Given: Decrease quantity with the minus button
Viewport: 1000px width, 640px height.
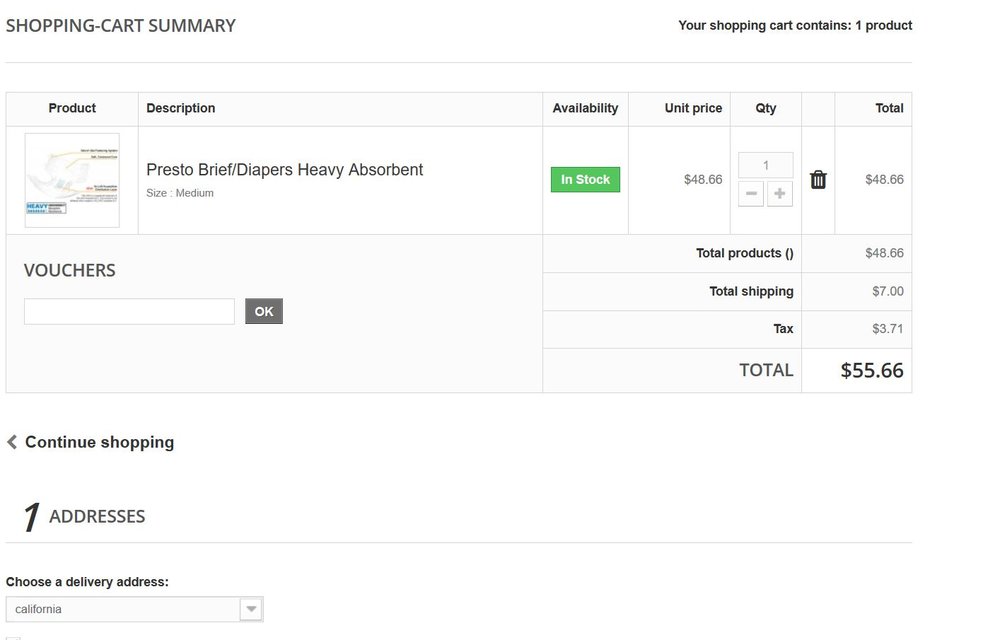Looking at the screenshot, I should click(752, 194).
